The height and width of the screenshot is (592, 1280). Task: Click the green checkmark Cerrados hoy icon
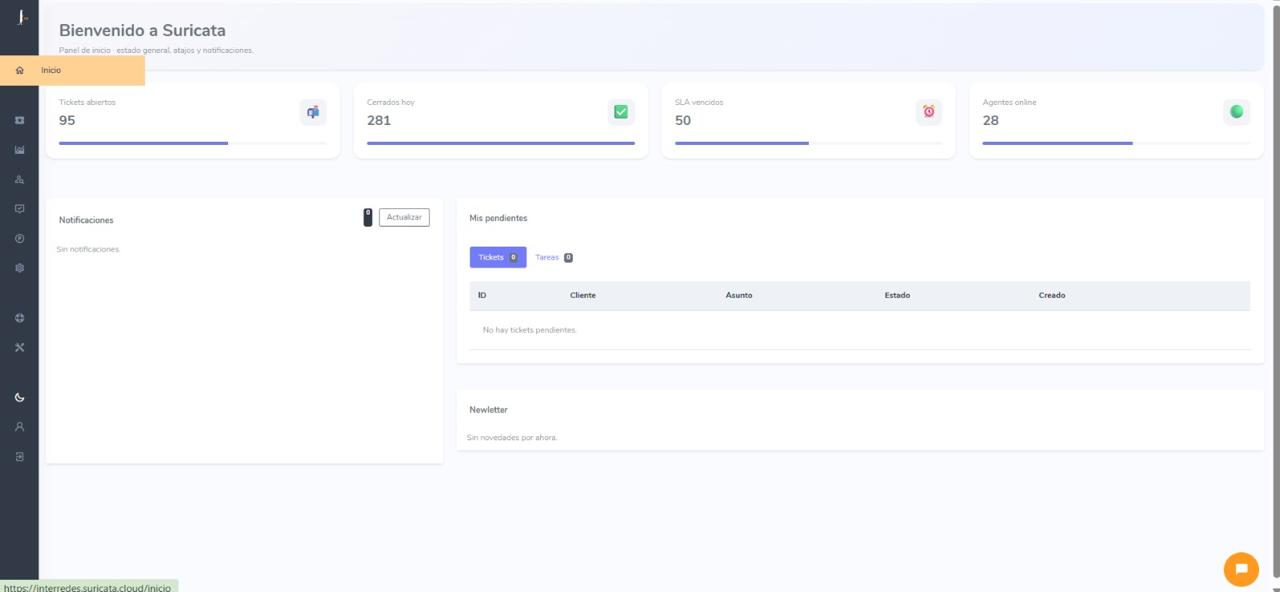point(620,112)
